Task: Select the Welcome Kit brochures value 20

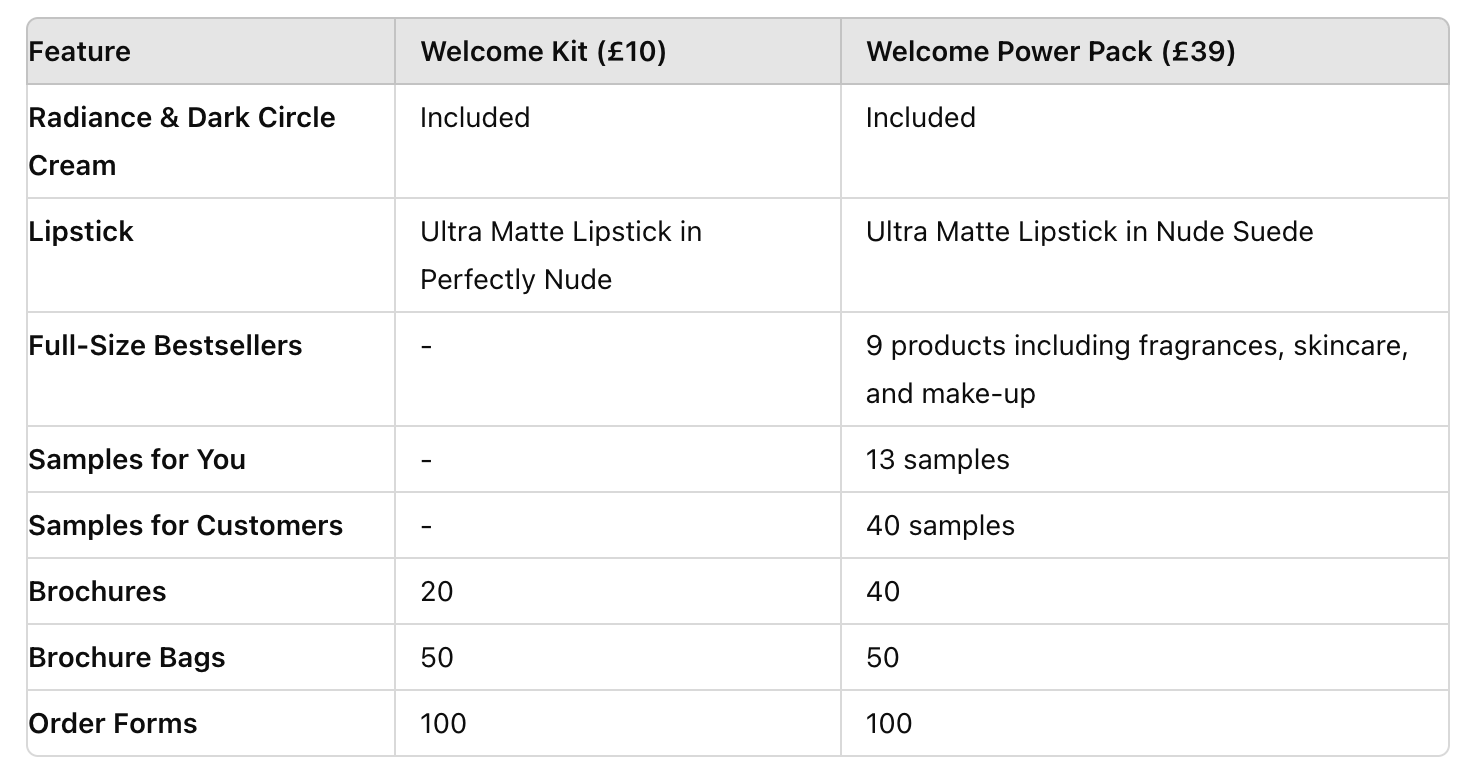Action: pos(436,592)
